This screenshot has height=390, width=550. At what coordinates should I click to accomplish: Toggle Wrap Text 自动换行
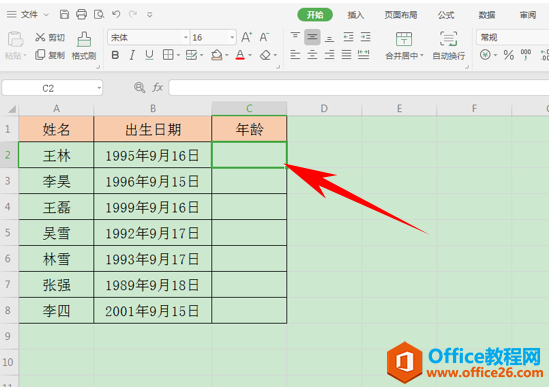(x=448, y=46)
